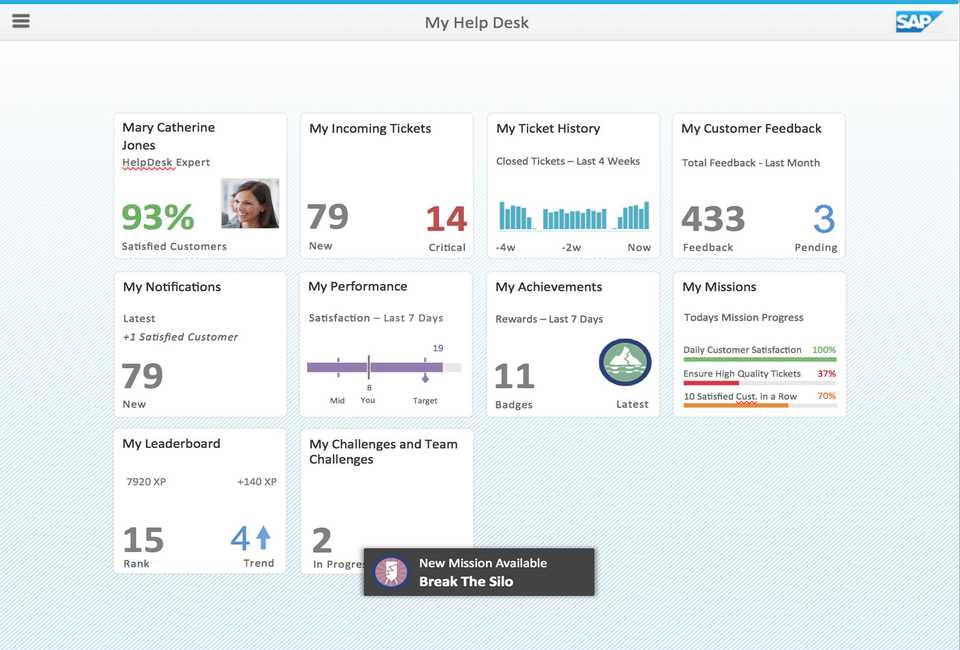960x650 pixels.
Task: Click the mission badge in the notification popup
Action: pos(390,571)
